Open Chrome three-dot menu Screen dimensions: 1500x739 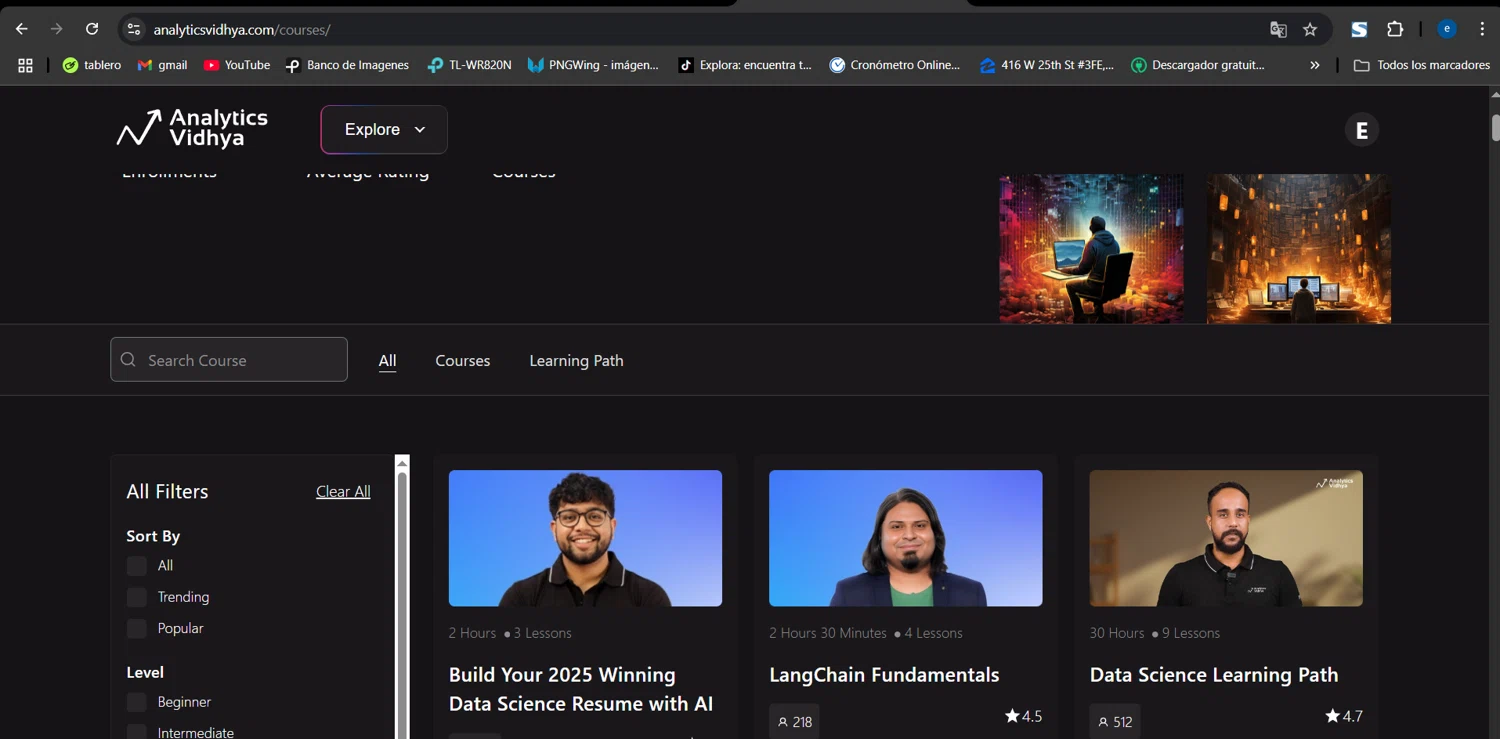[x=1482, y=29]
